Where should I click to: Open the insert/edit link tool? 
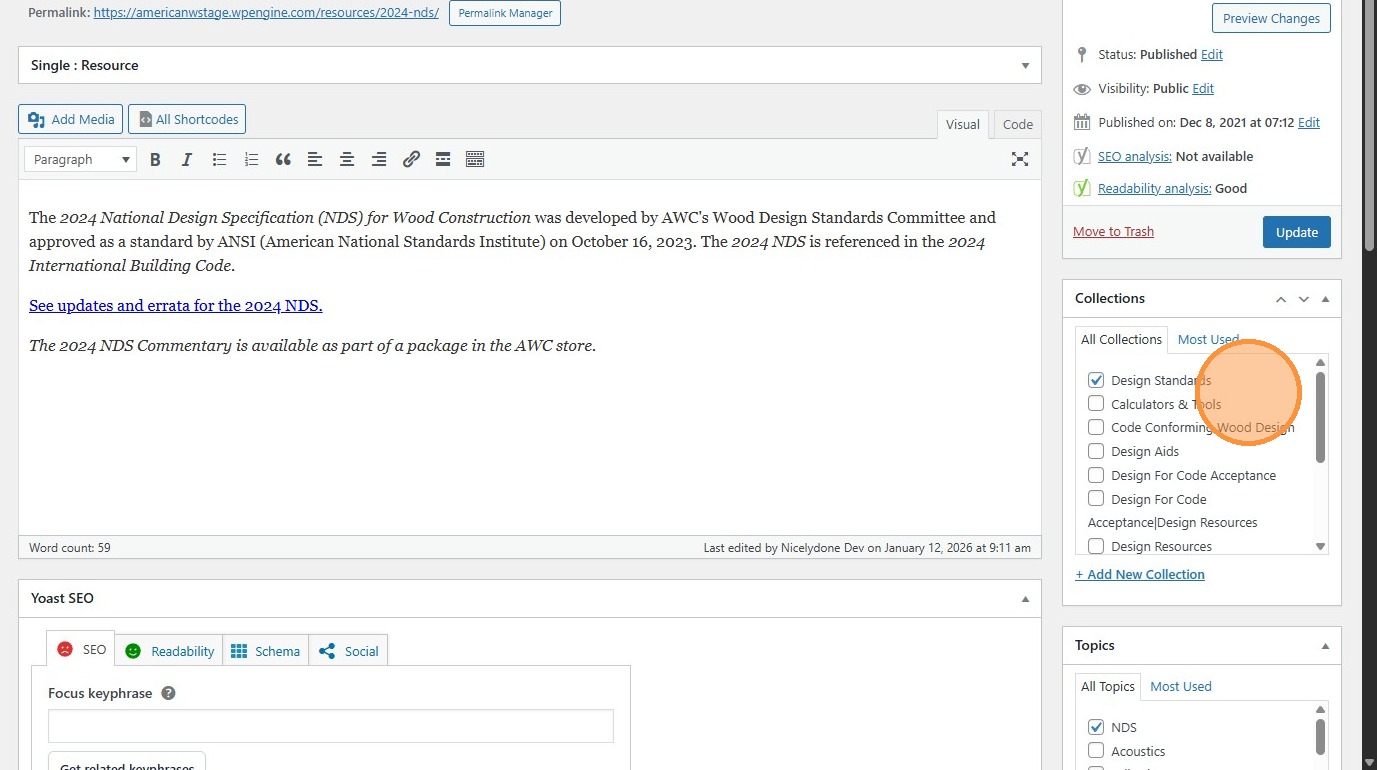coord(411,159)
